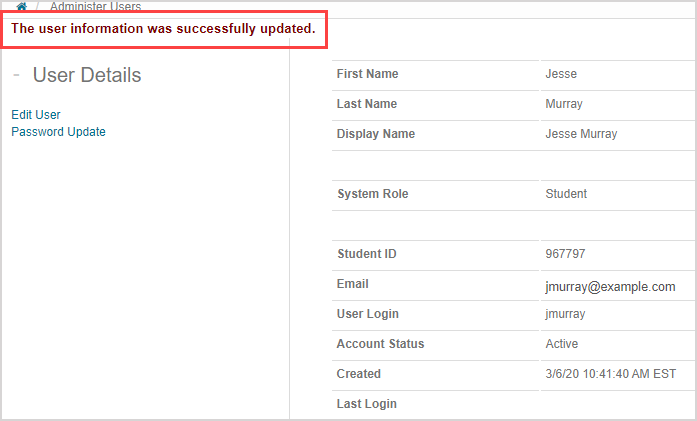
Task: Click the Student ID number 967797
Action: (x=565, y=254)
